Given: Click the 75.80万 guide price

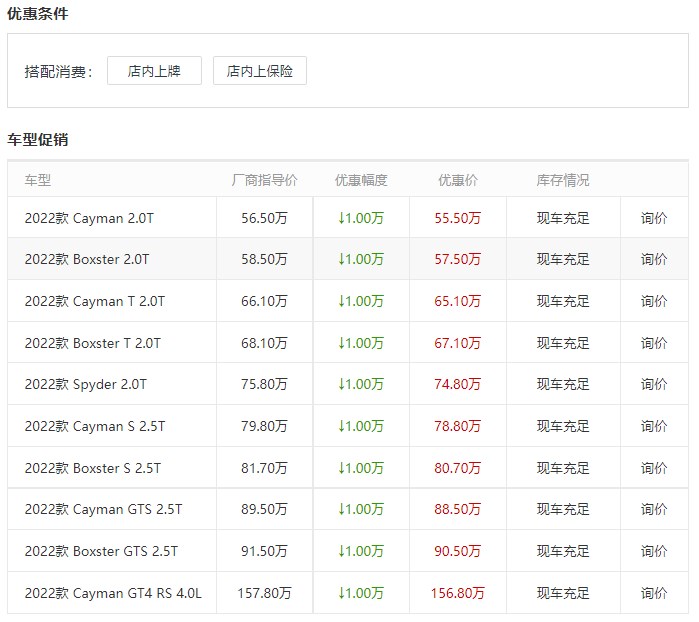Looking at the screenshot, I should [x=264, y=384].
